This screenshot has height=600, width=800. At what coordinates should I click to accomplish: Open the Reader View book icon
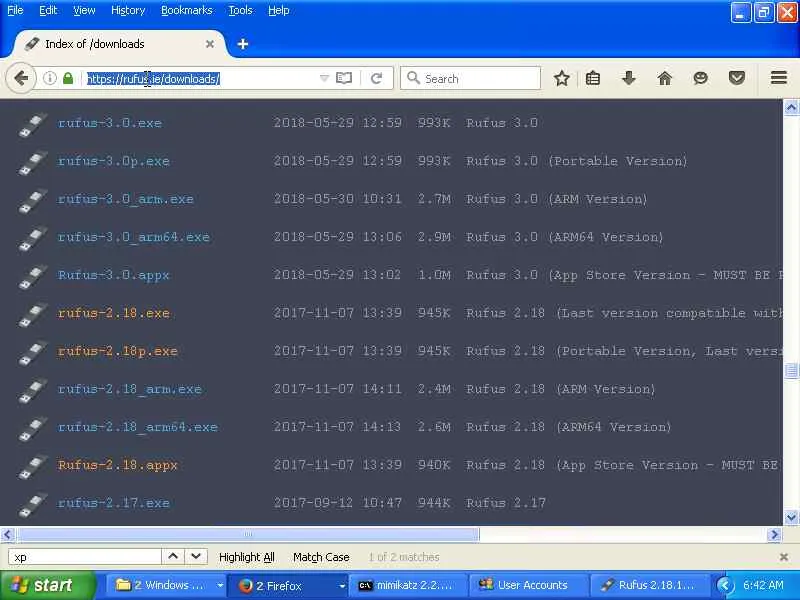[x=344, y=78]
